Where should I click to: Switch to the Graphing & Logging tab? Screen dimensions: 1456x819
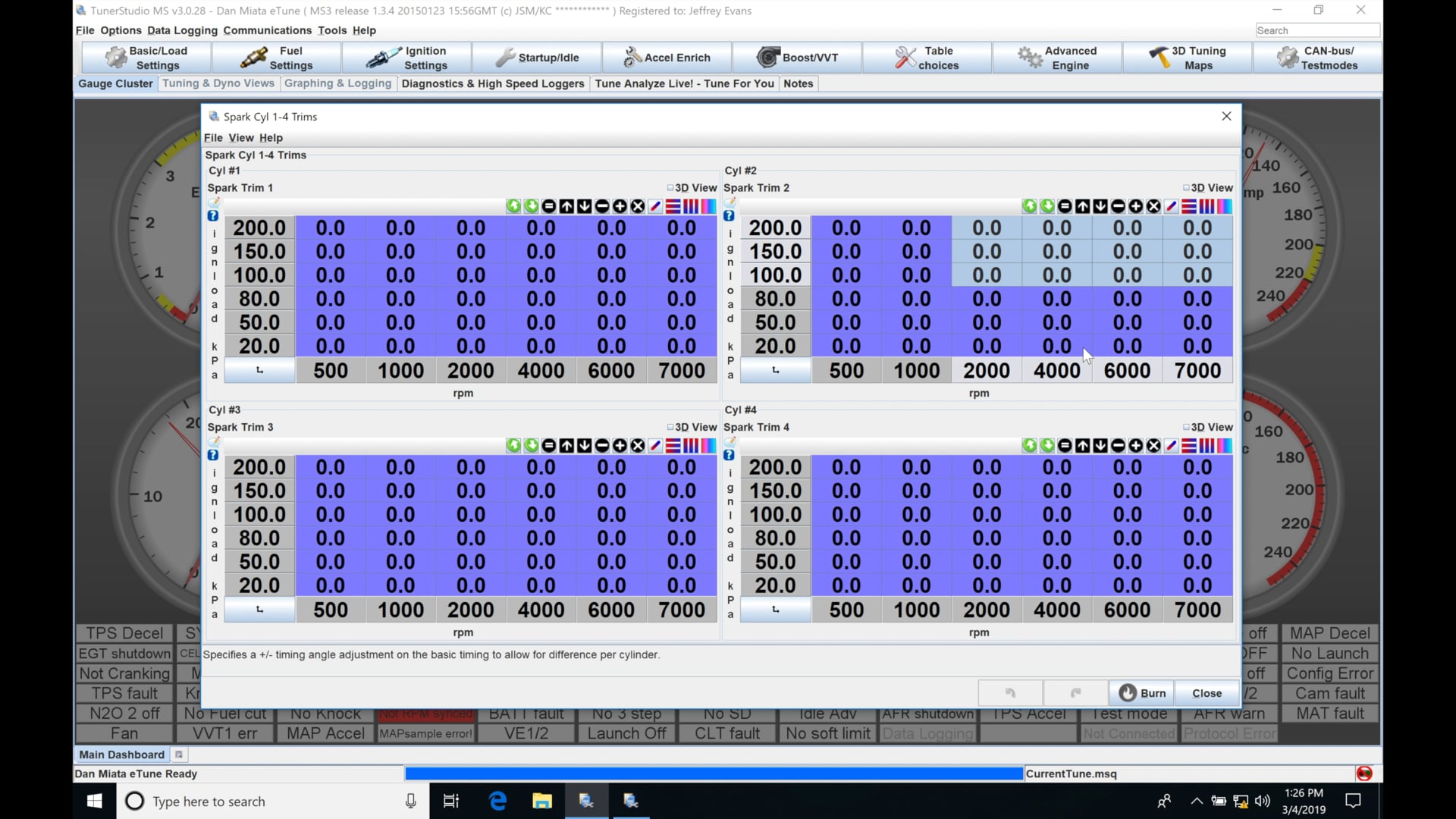pyautogui.click(x=338, y=83)
